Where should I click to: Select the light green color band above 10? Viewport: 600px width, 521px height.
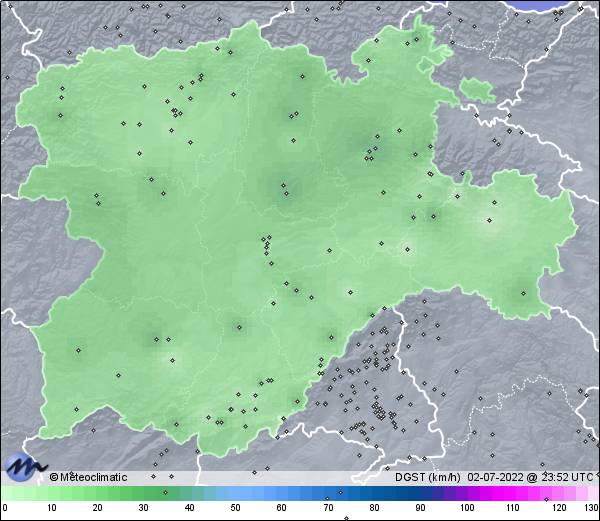[52, 493]
